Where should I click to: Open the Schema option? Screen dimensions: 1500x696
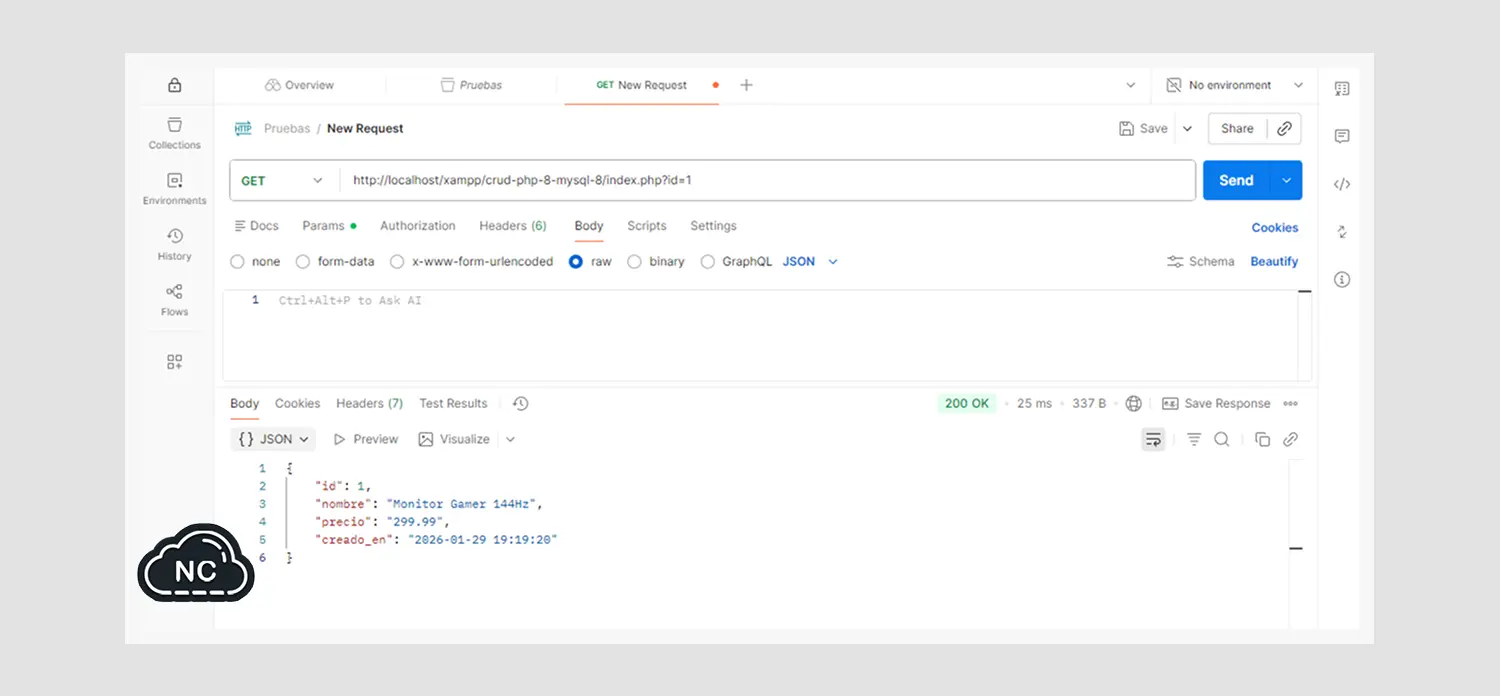pos(1201,262)
